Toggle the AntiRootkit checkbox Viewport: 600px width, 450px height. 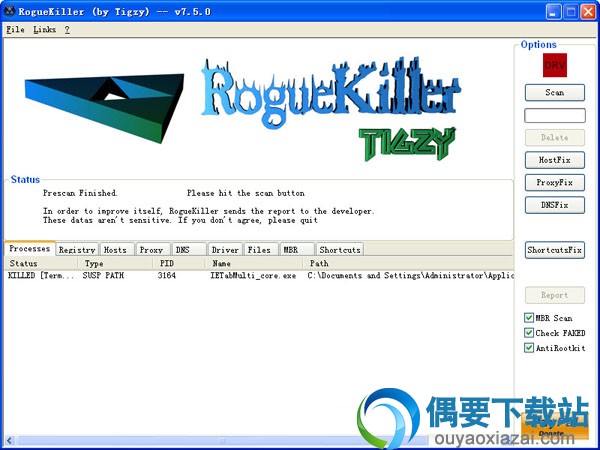pyautogui.click(x=529, y=347)
